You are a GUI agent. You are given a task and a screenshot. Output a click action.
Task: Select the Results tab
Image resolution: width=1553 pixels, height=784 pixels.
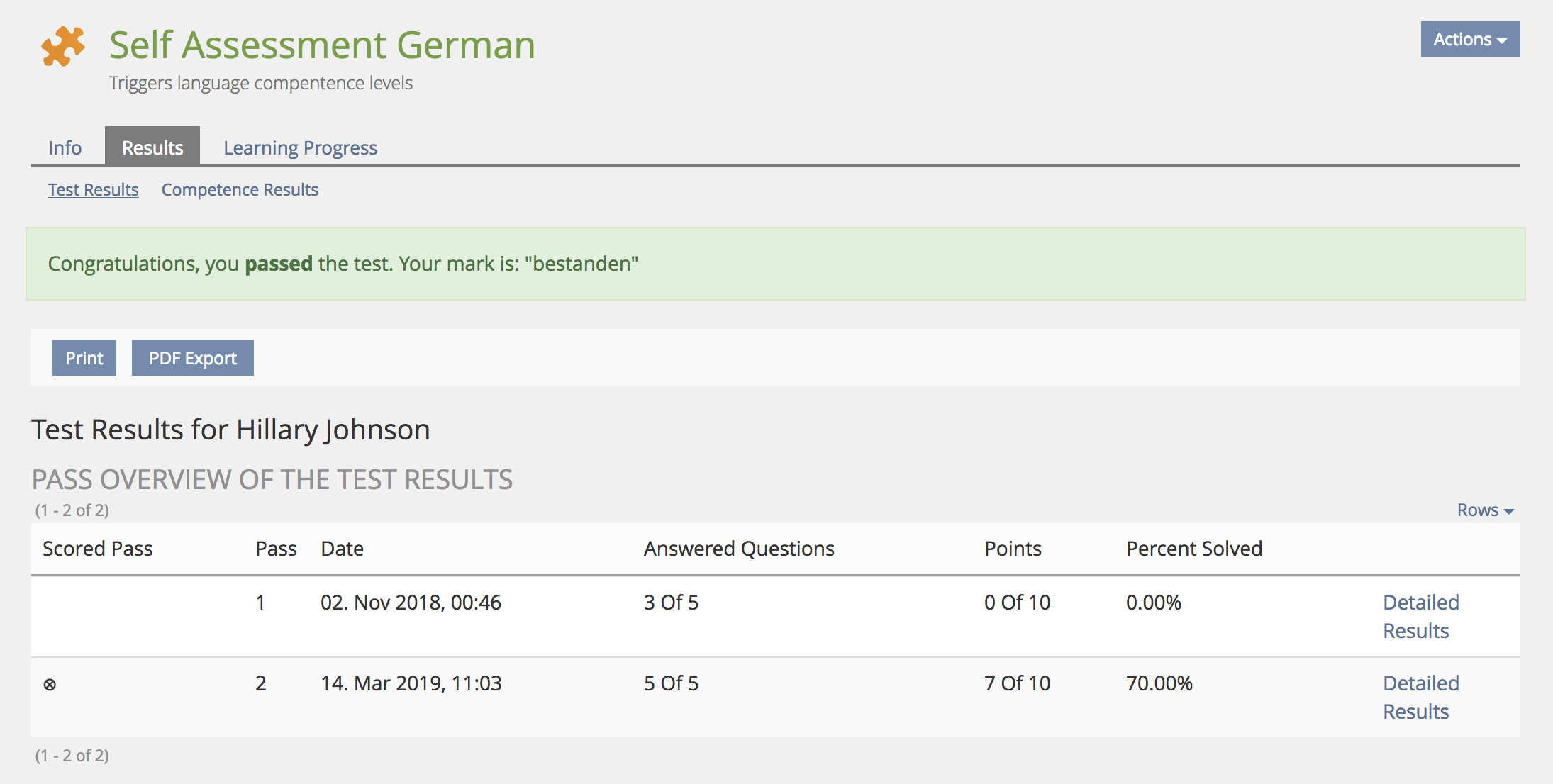(x=152, y=147)
